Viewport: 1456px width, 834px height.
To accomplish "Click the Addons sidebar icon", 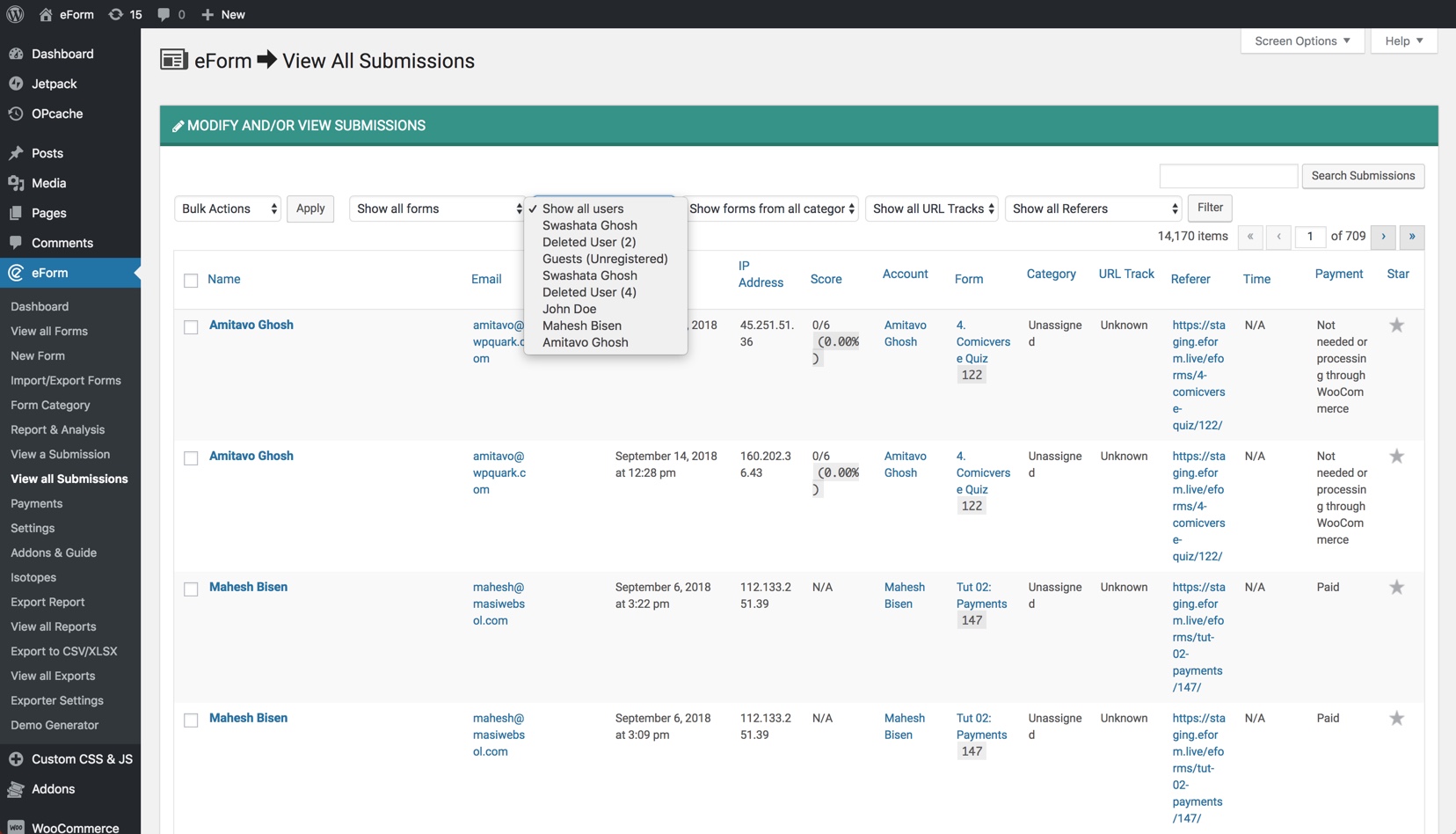I will click(16, 789).
